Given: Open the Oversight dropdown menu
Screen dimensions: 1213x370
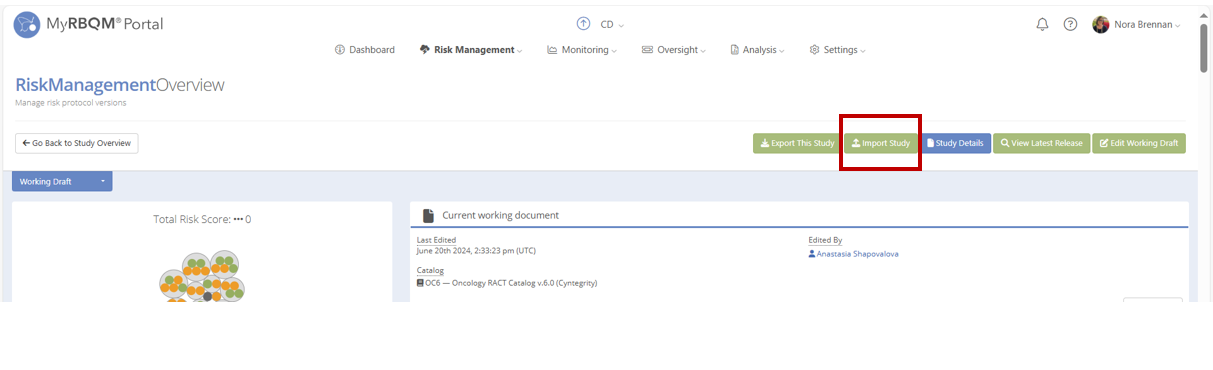Looking at the screenshot, I should (674, 50).
